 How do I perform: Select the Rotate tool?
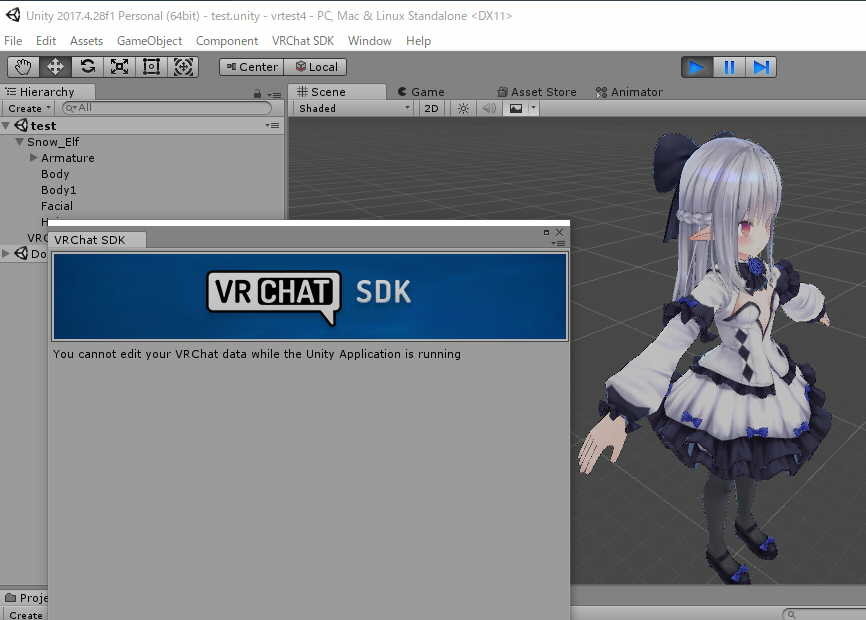pos(87,67)
